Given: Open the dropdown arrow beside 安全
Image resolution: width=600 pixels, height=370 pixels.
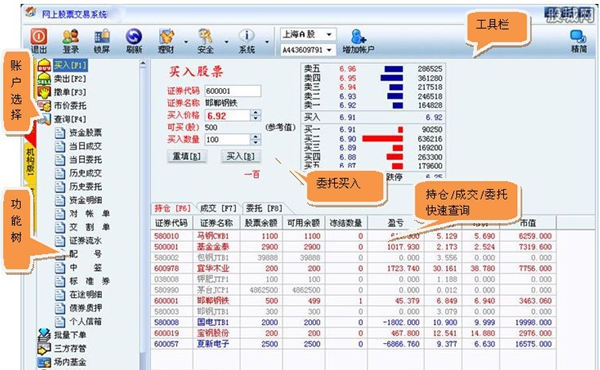Looking at the screenshot, I should 227,42.
